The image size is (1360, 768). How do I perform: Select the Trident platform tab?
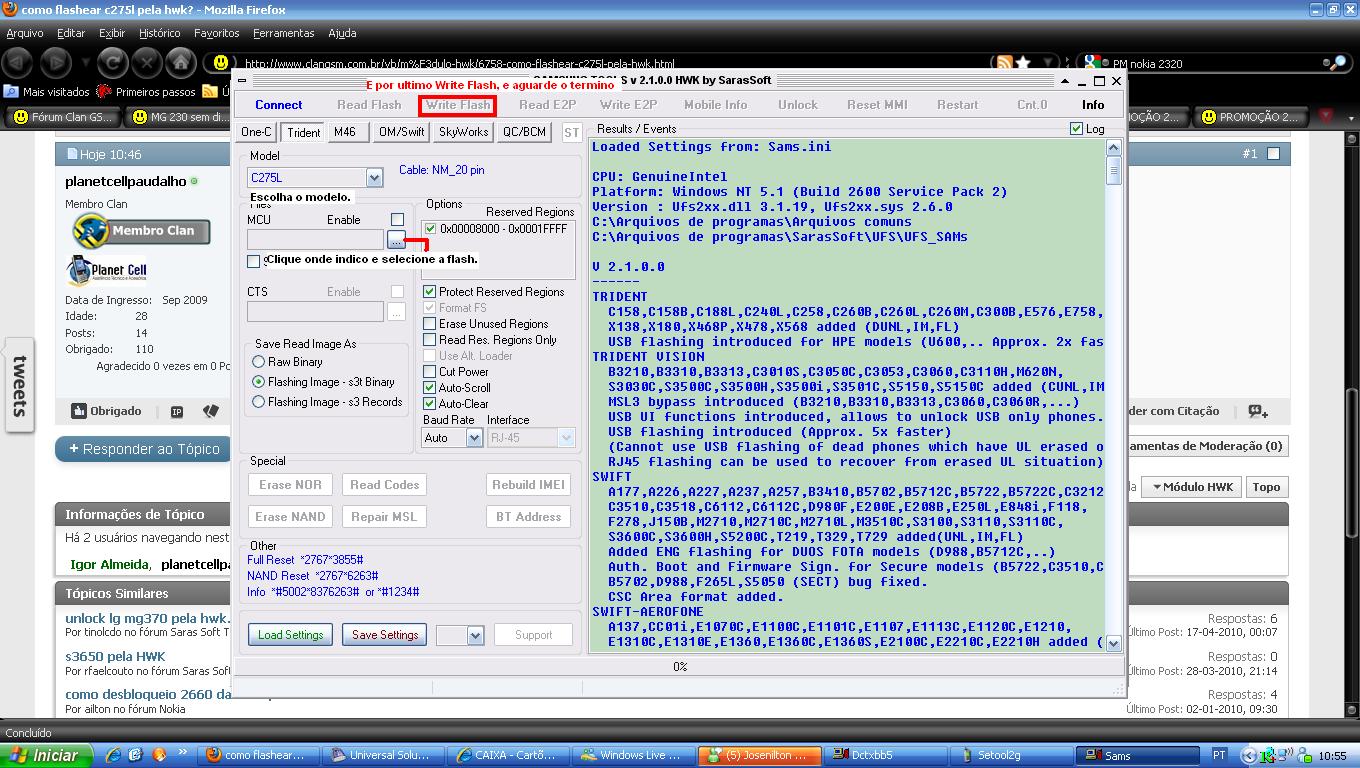coord(303,132)
